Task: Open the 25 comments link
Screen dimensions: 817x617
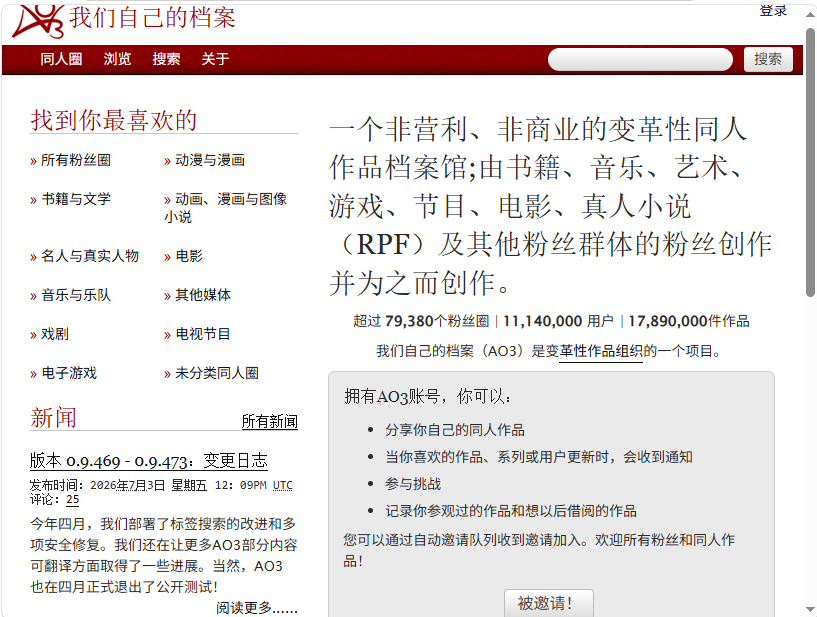Action: [72, 500]
